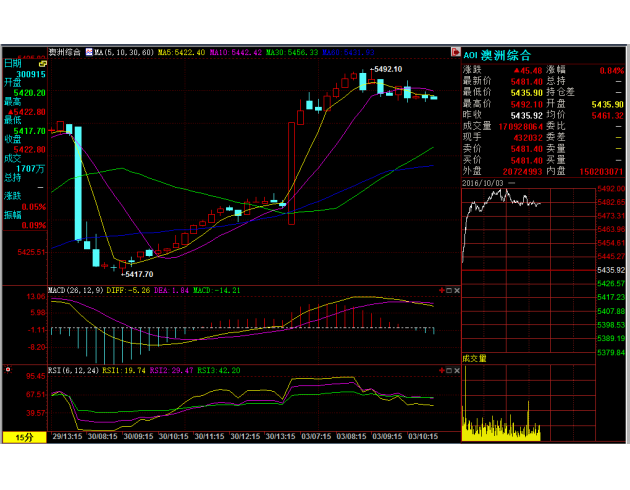Click the MACD(26,12,9) indicator label
Screen dimensions: 630x490
point(76,290)
